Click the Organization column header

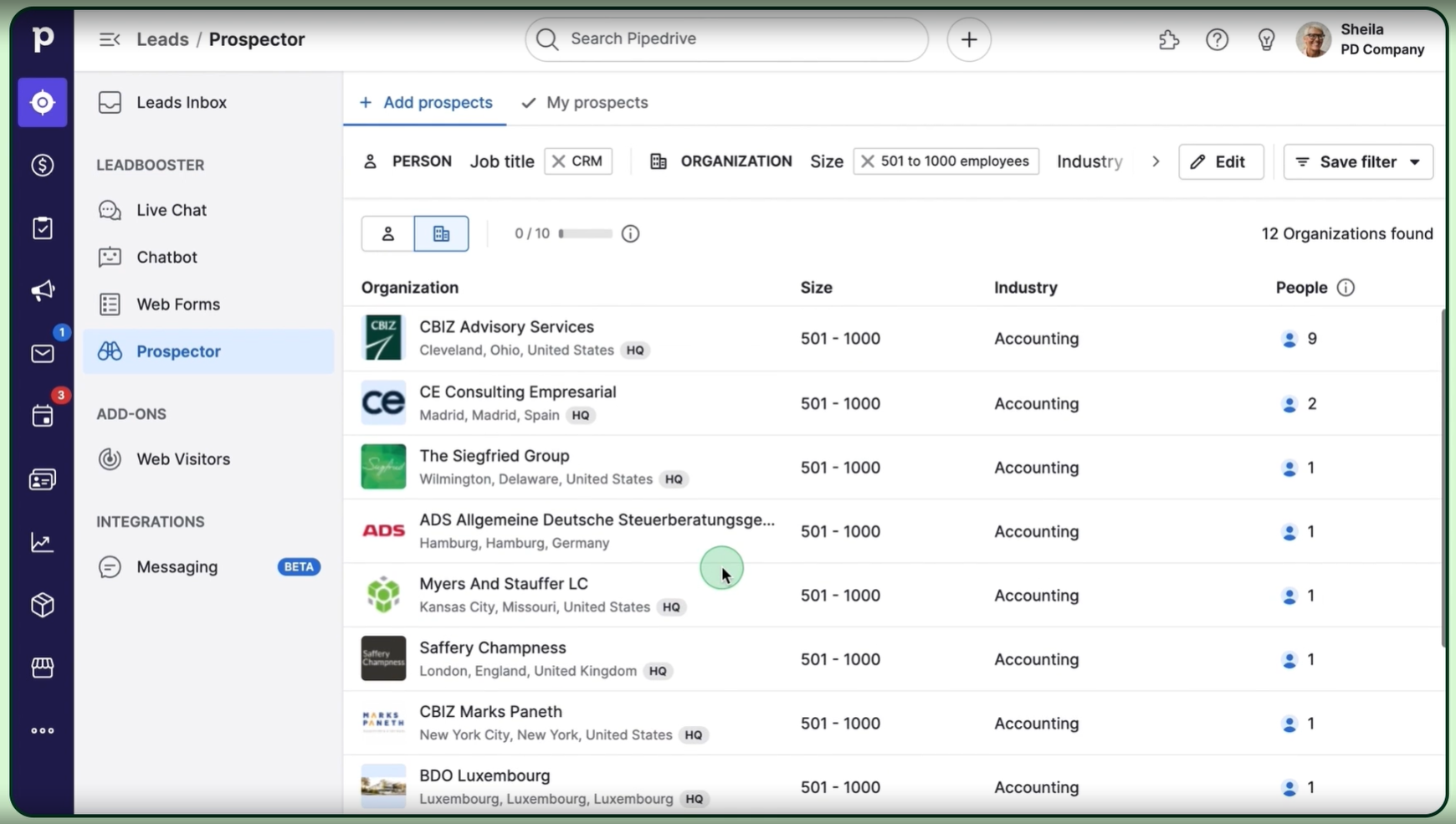coord(410,288)
